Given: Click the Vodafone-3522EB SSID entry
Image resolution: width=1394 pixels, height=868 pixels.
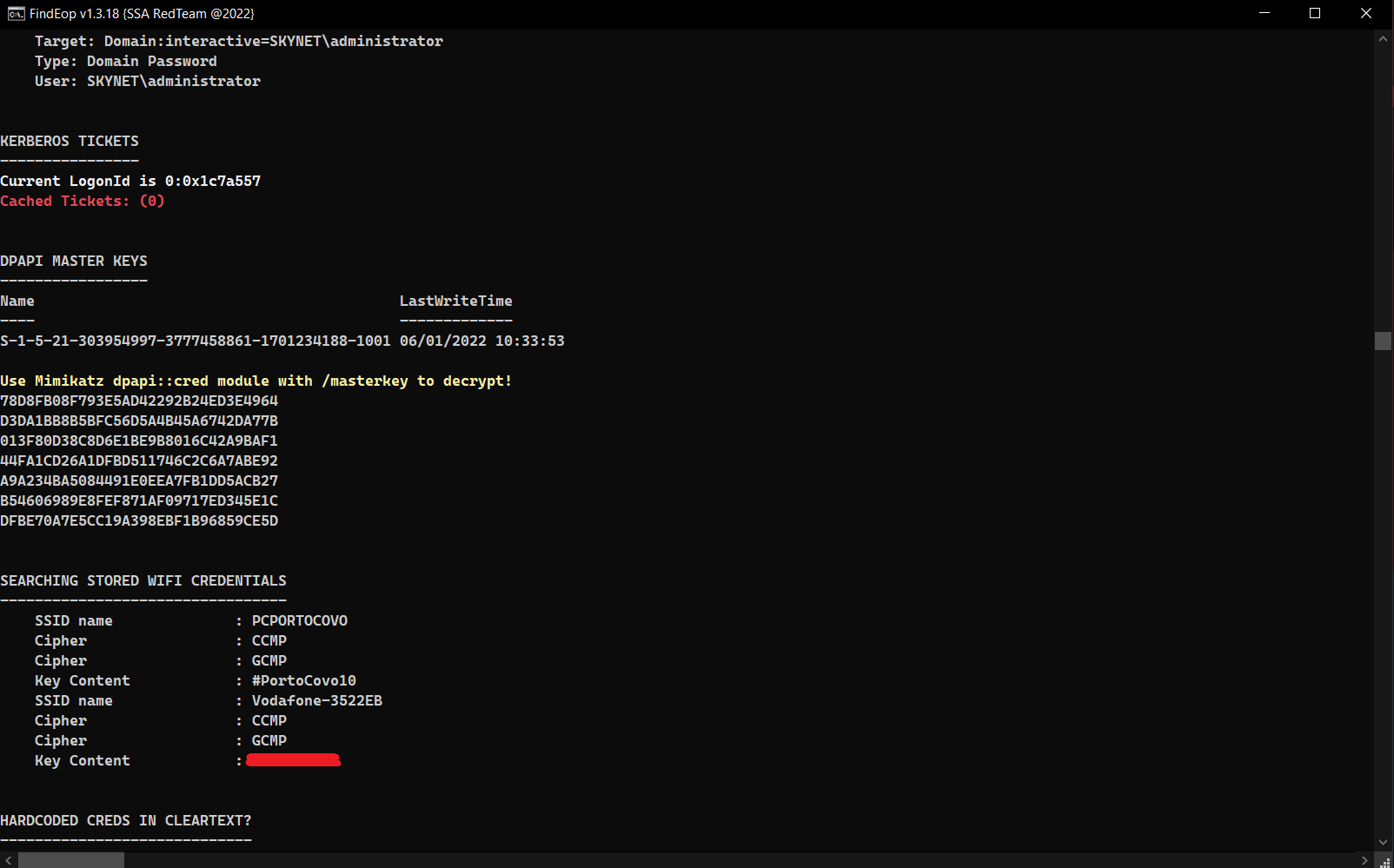Looking at the screenshot, I should [316, 700].
